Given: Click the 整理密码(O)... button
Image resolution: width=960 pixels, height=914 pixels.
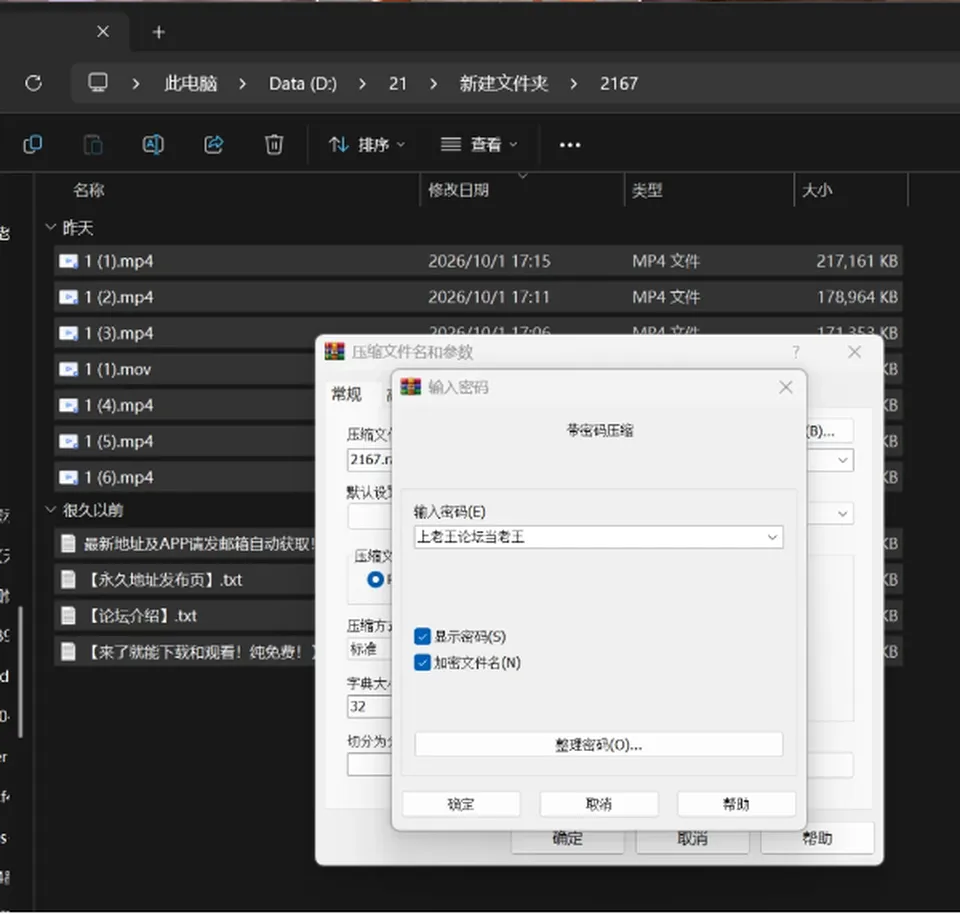Looking at the screenshot, I should tap(599, 744).
